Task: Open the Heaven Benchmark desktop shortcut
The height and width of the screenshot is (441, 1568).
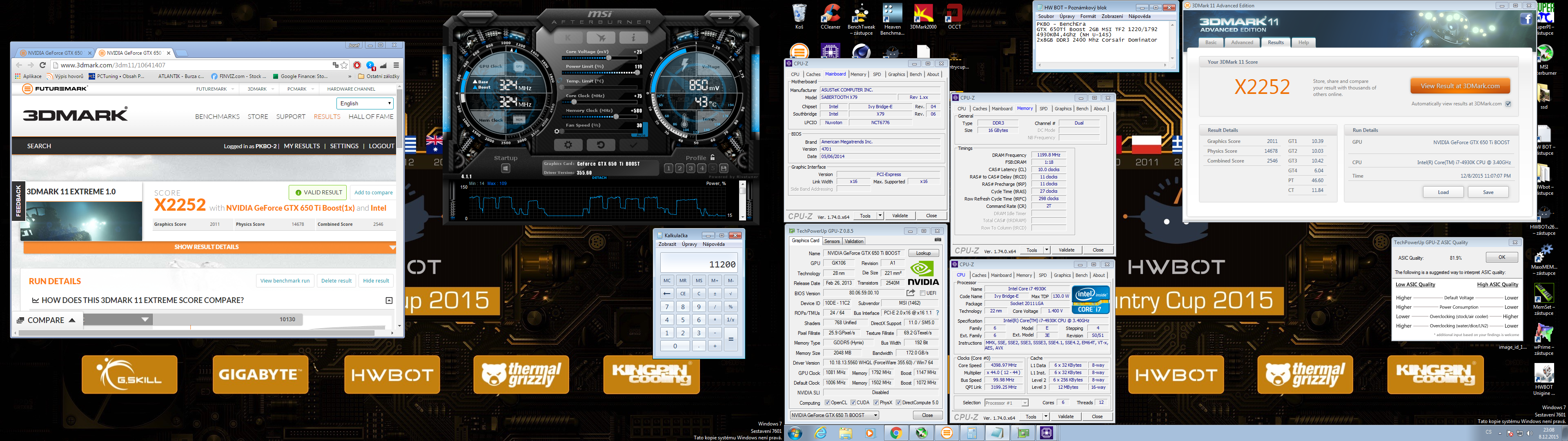Action: (892, 20)
